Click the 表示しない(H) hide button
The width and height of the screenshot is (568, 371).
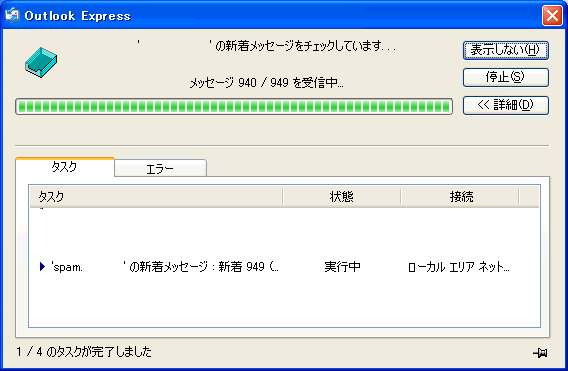[x=506, y=50]
